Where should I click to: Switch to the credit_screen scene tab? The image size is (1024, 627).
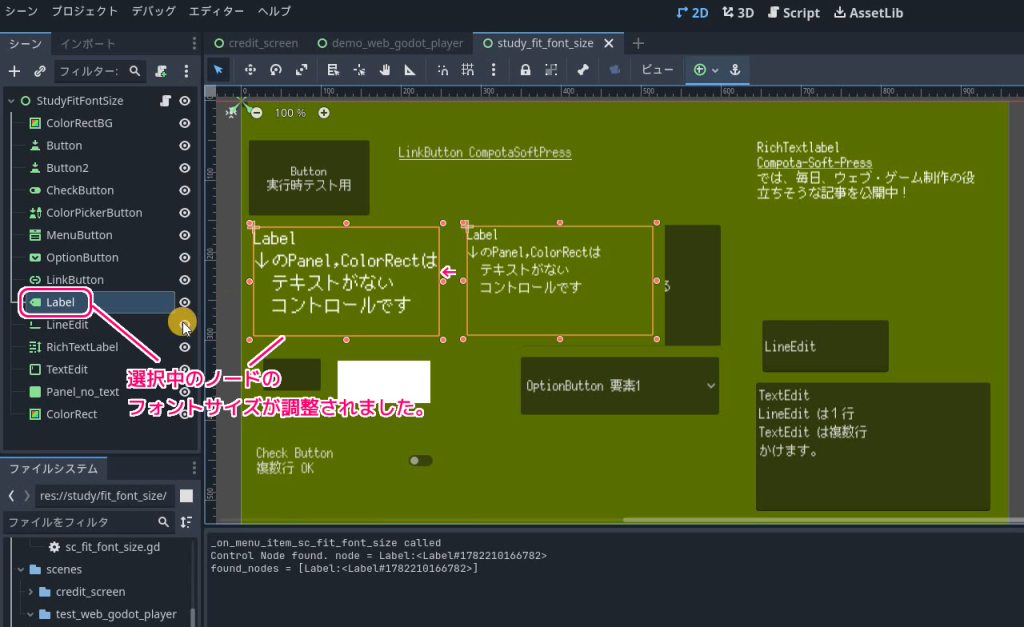point(256,43)
